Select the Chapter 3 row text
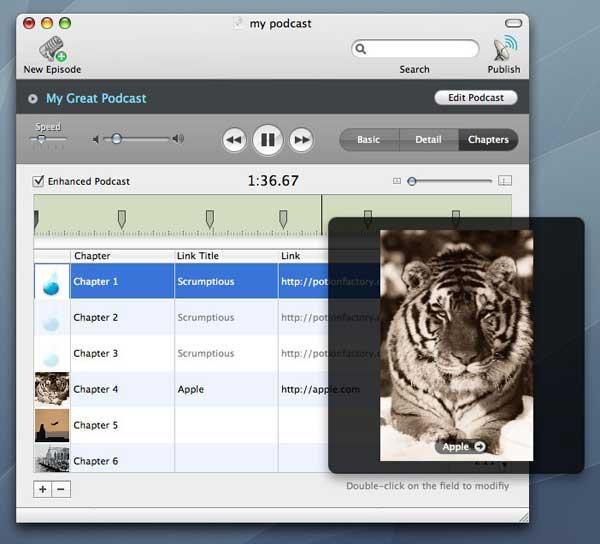 (95, 353)
